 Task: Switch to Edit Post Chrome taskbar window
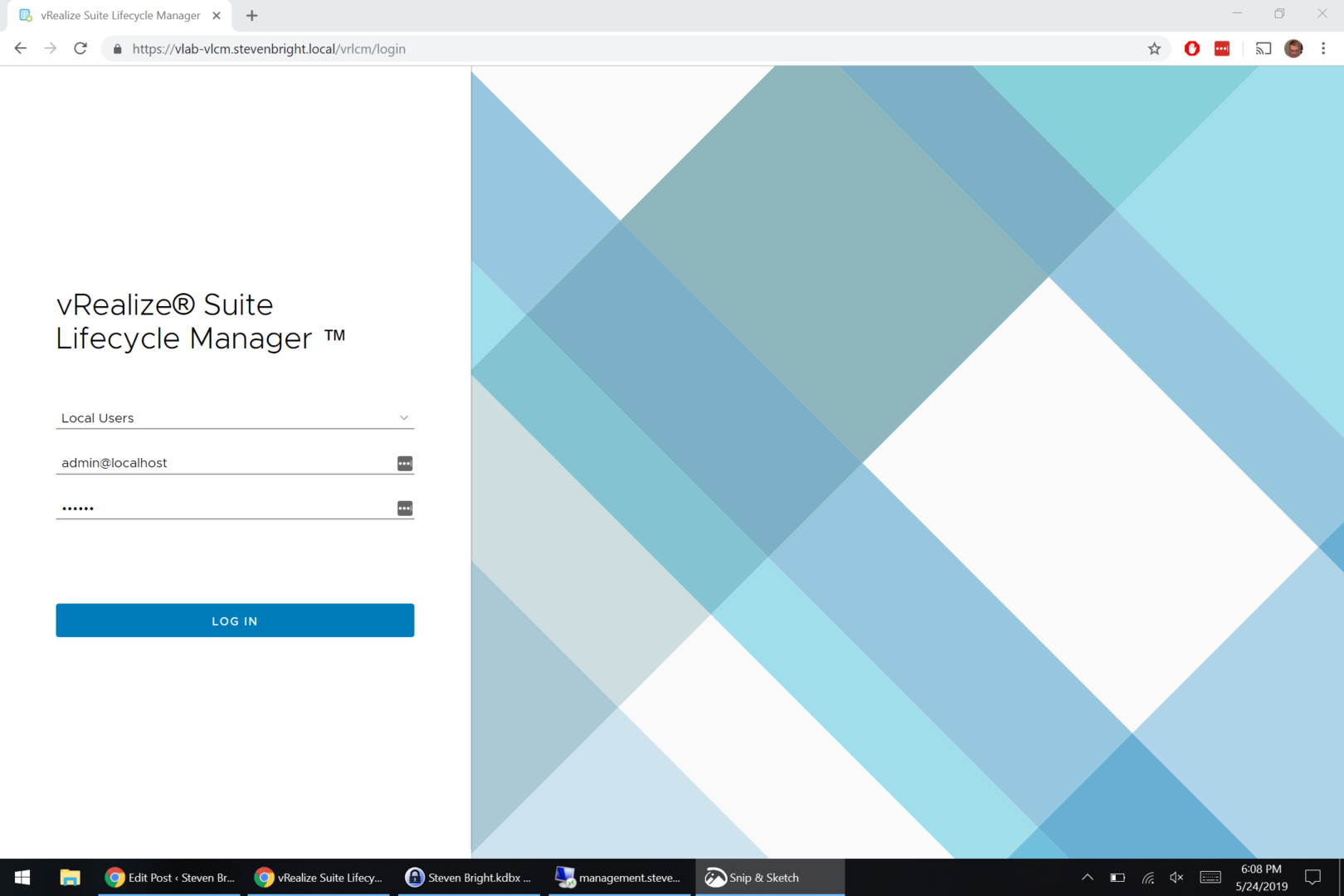point(170,878)
